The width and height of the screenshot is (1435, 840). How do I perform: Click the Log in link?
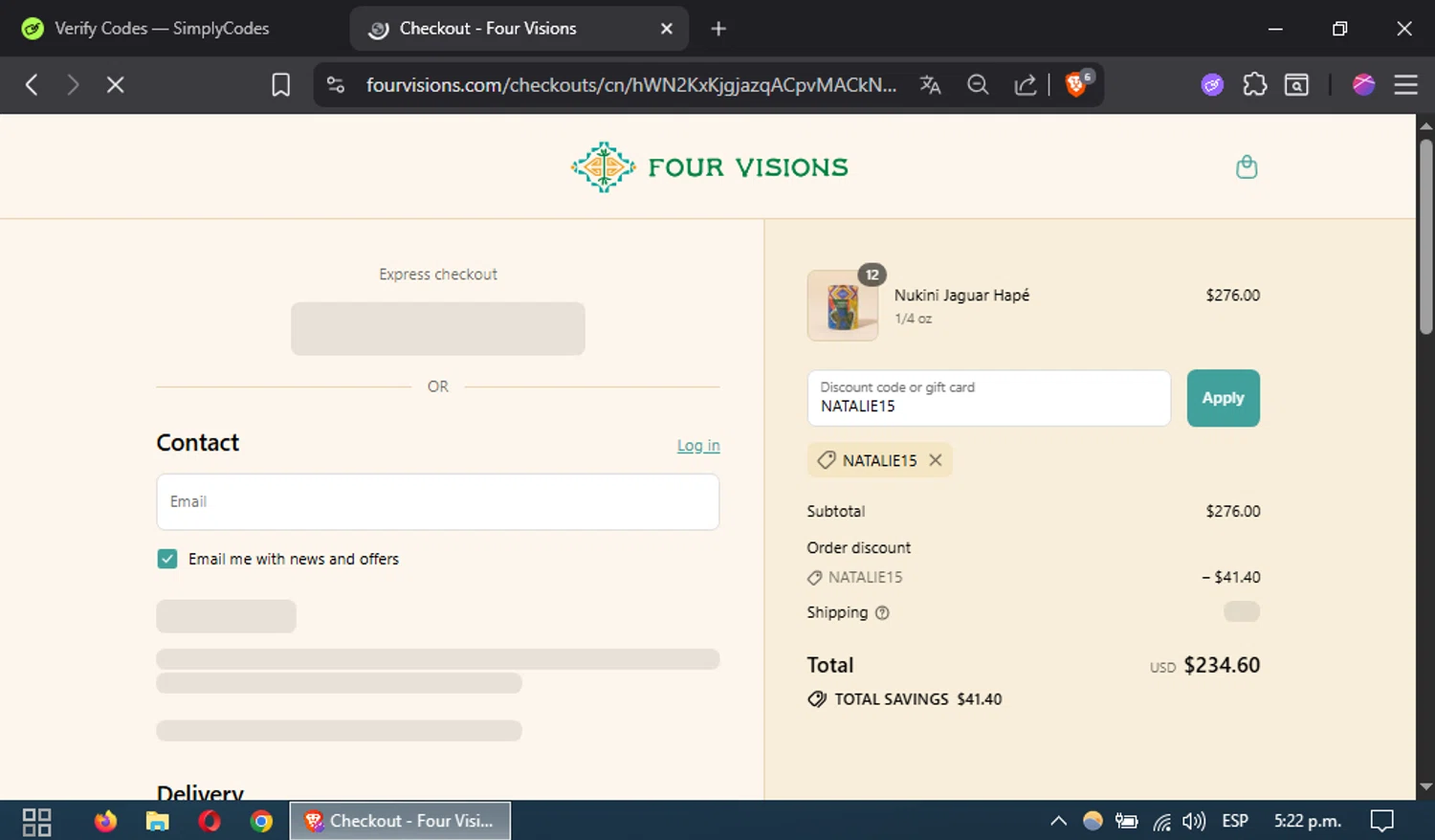click(x=698, y=445)
